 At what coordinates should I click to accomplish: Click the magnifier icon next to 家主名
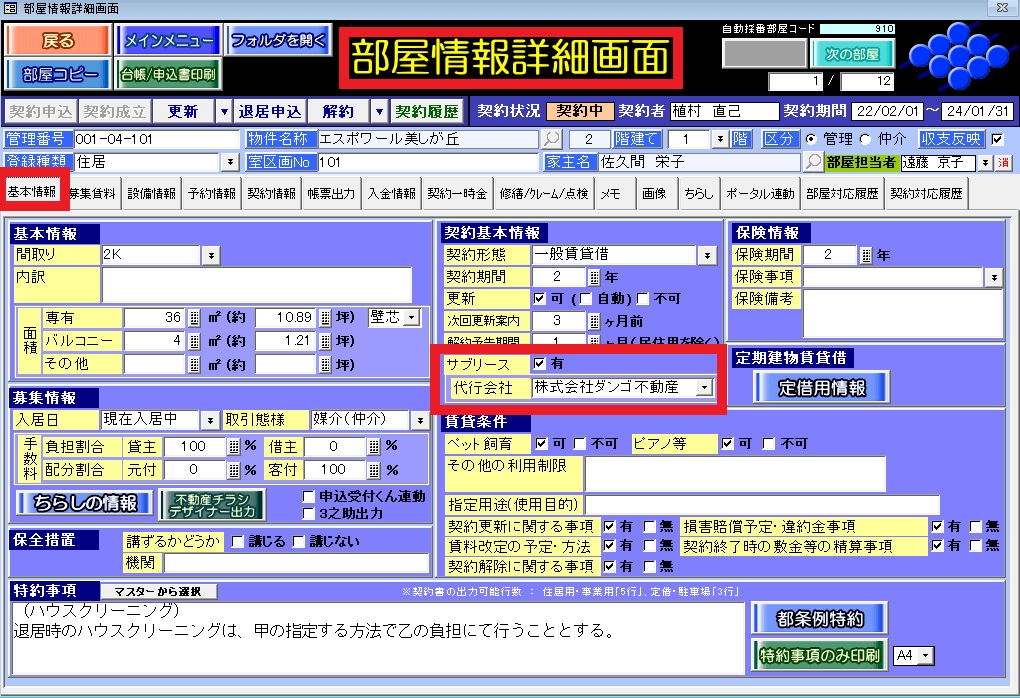click(814, 162)
